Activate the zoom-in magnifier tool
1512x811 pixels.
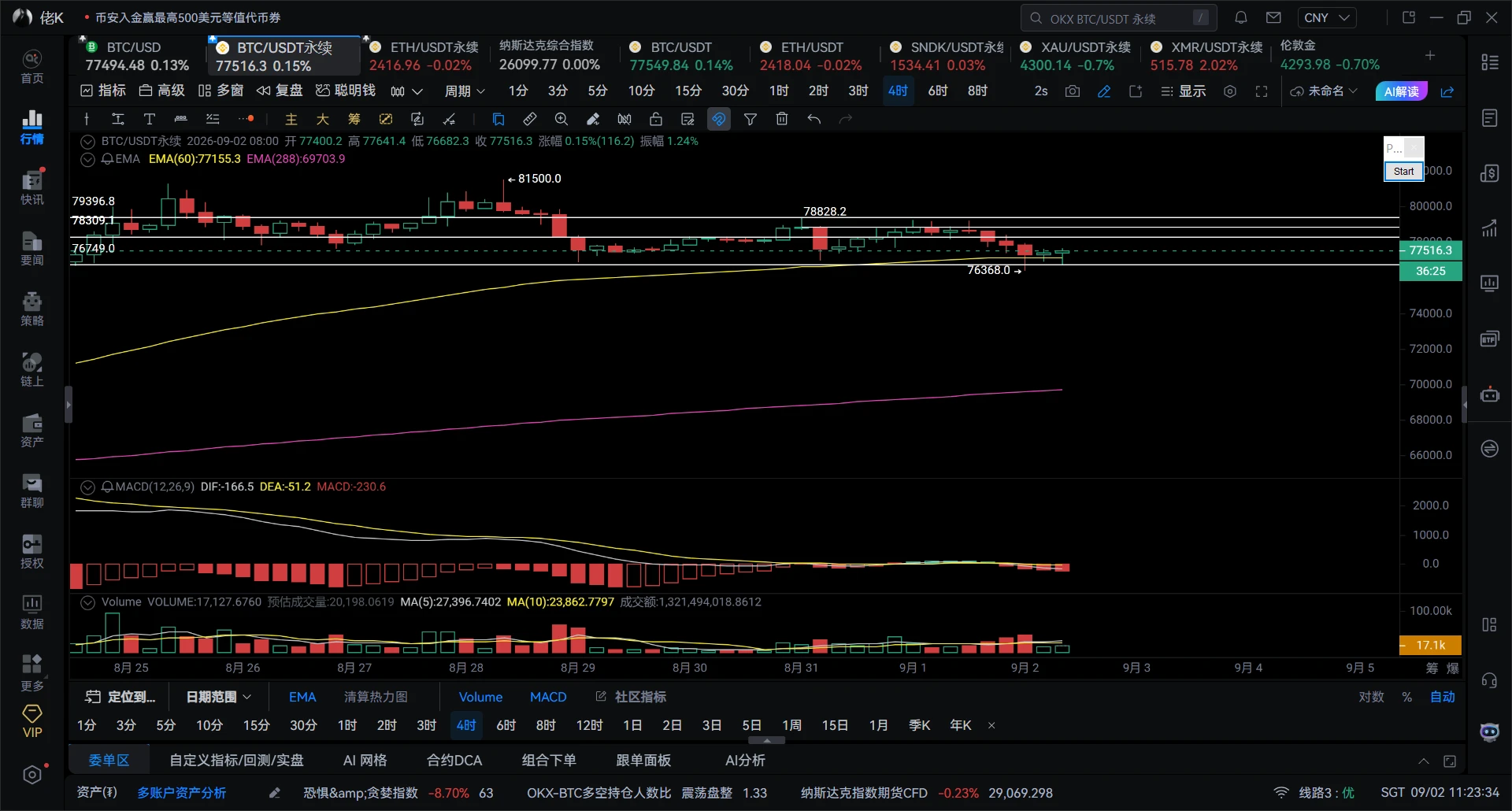(x=561, y=119)
